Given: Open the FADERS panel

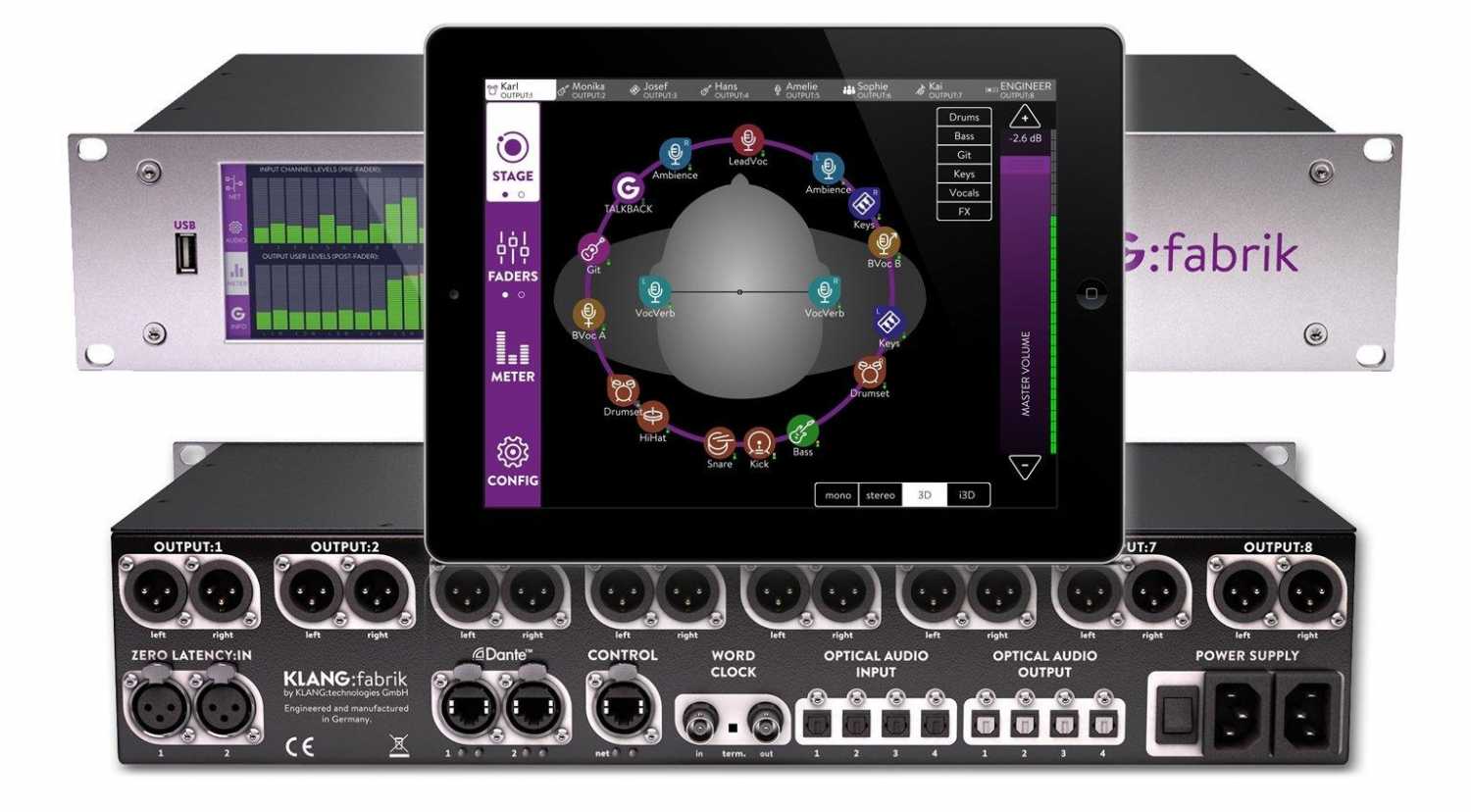Looking at the screenshot, I should (x=512, y=257).
